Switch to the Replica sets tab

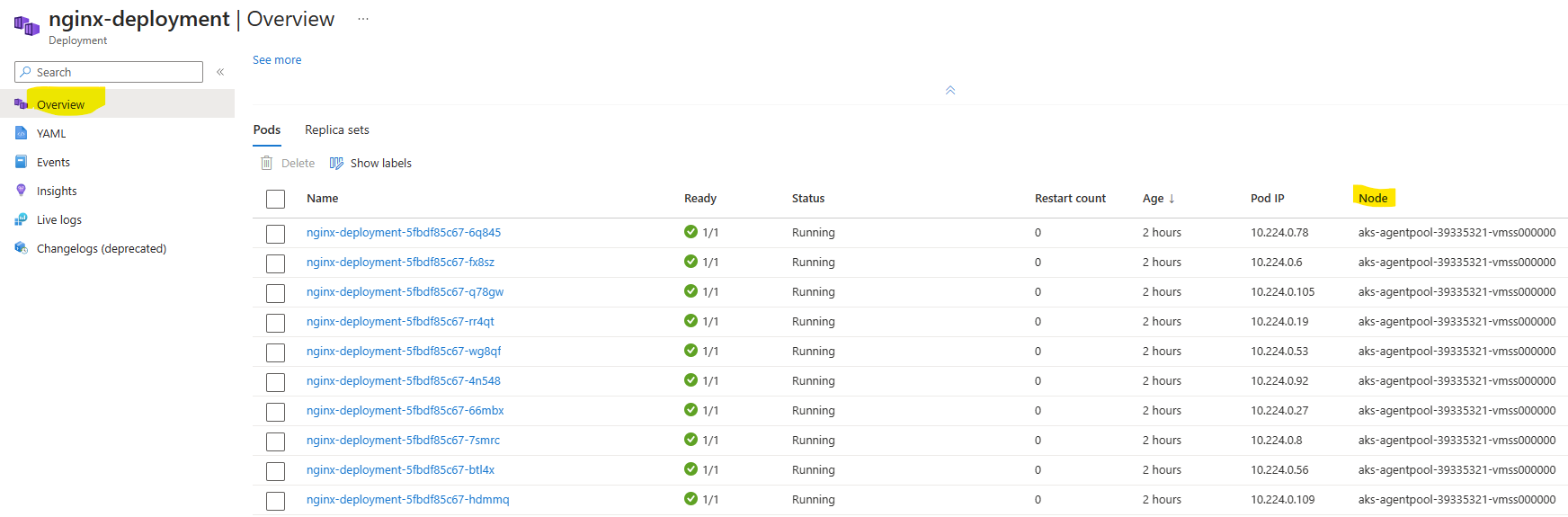pos(337,129)
